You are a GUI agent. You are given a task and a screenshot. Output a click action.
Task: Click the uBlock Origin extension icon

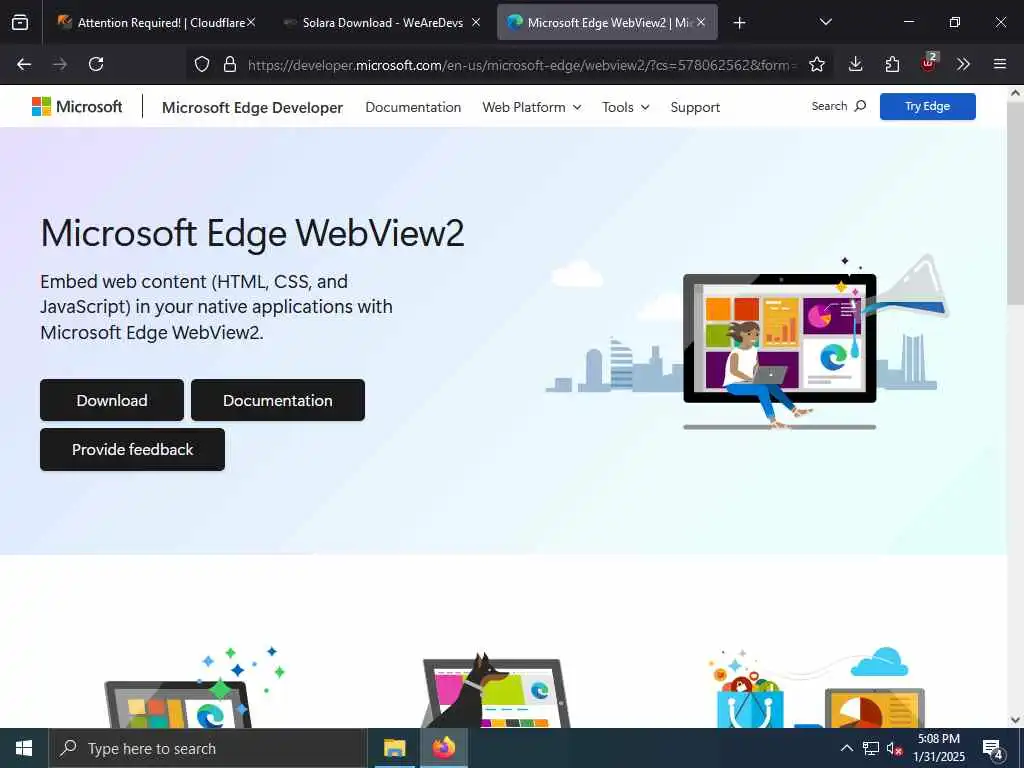pyautogui.click(x=929, y=63)
